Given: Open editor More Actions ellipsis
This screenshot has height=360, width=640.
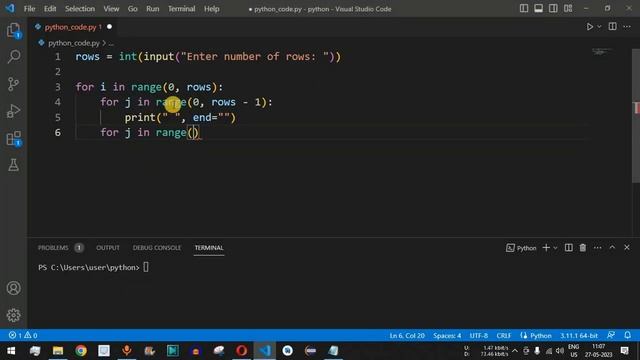Looking at the screenshot, I should point(627,27).
